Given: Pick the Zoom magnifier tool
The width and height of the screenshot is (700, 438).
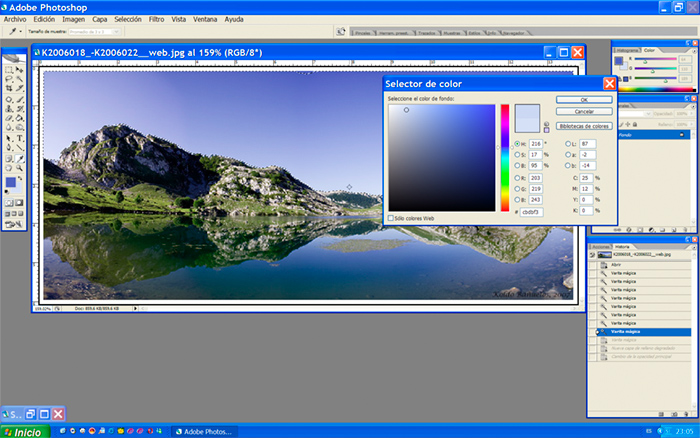Looking at the screenshot, I should point(19,167).
